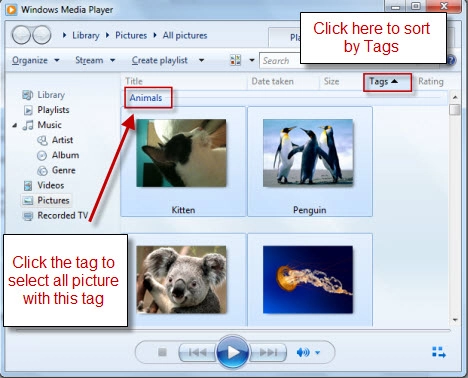
Task: Click the scrollbar down arrow
Action: pyautogui.click(x=455, y=320)
